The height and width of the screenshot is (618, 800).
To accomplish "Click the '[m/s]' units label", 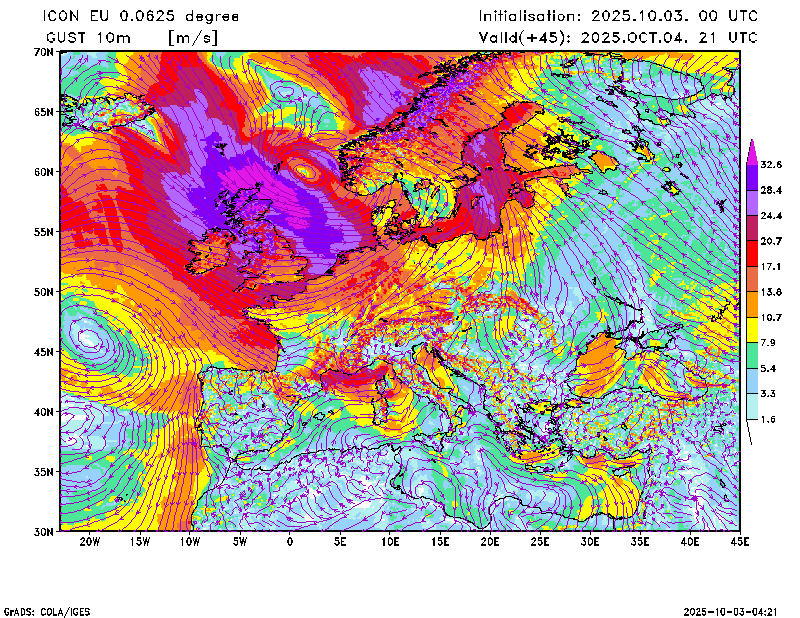I will click(x=191, y=38).
